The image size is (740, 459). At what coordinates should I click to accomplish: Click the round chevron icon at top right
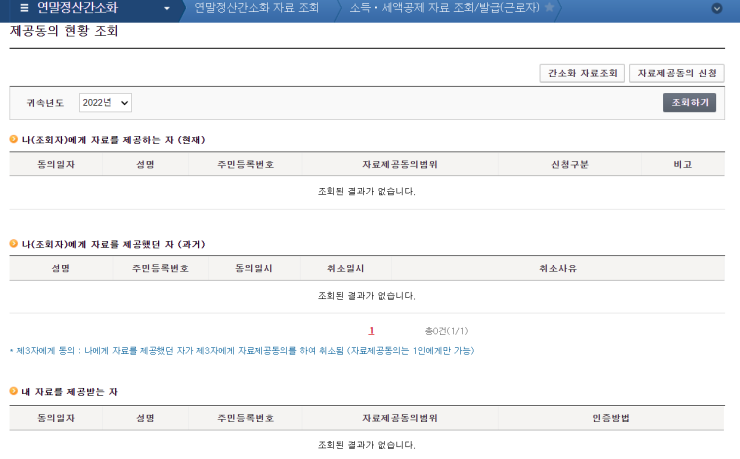pos(716,8)
